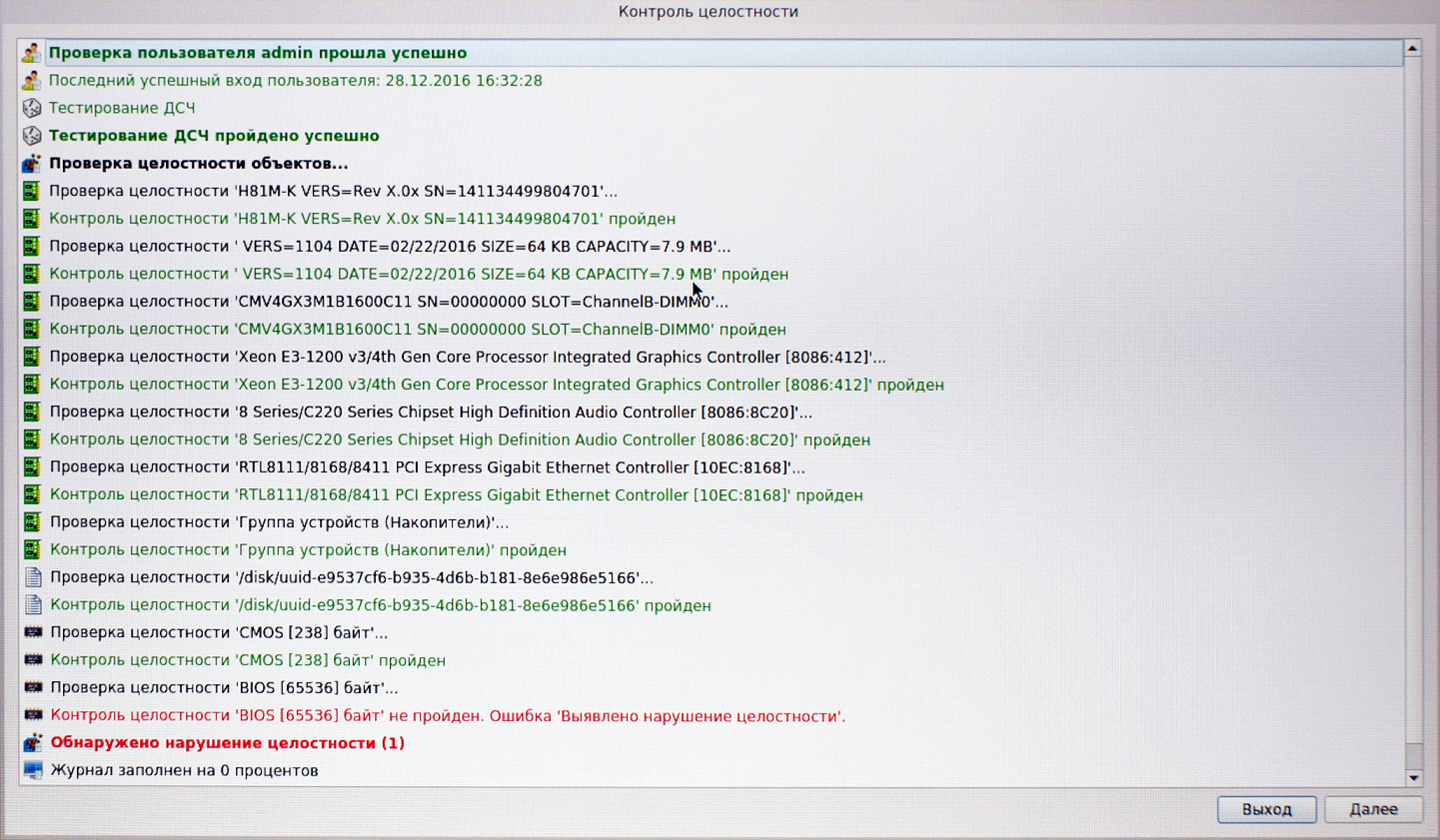This screenshot has width=1440, height=840.
Task: Select green text 'Контроль целостности /disk/uuid-e9537cf6 ... пройден'
Action: point(381,605)
